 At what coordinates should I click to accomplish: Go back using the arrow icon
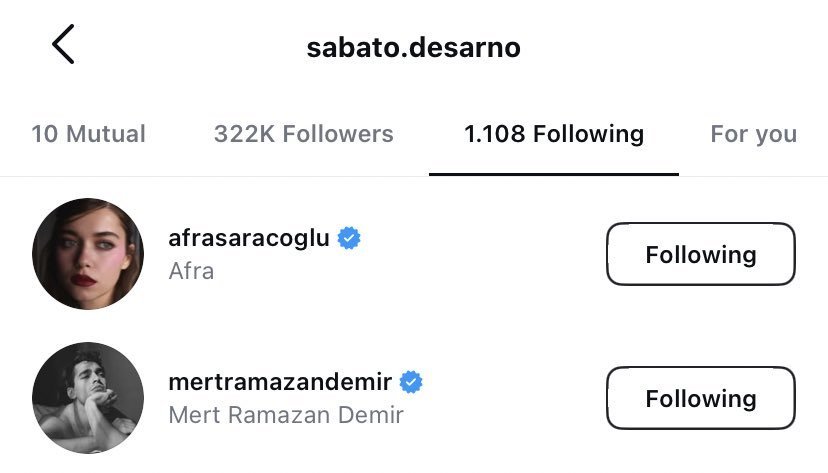point(63,46)
